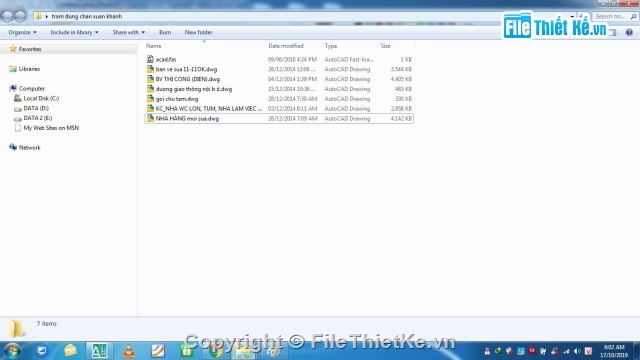Image resolution: width=640 pixels, height=360 pixels.
Task: Select the acad.fas file icon
Action: point(150,59)
